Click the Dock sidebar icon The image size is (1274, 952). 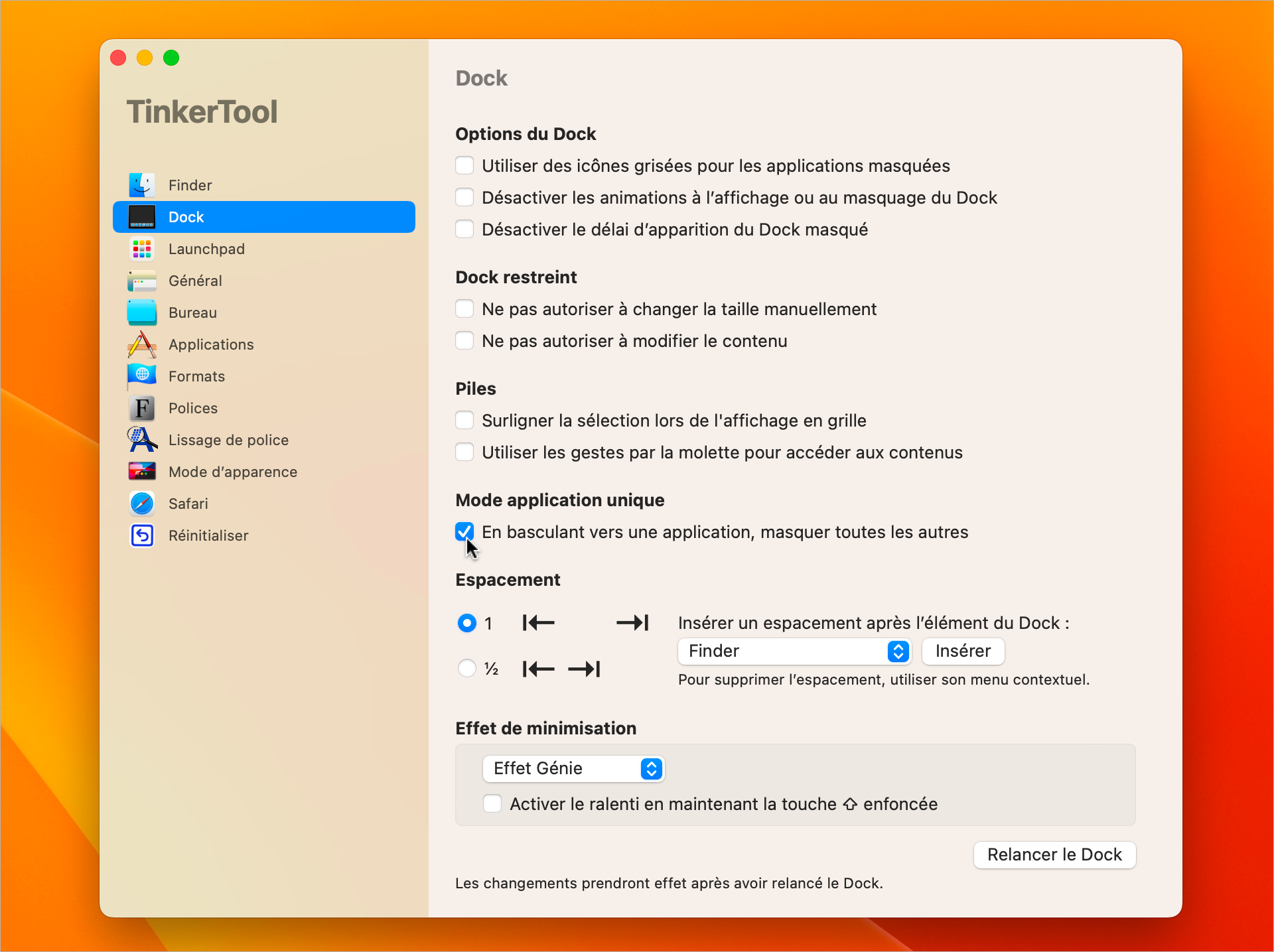[142, 217]
